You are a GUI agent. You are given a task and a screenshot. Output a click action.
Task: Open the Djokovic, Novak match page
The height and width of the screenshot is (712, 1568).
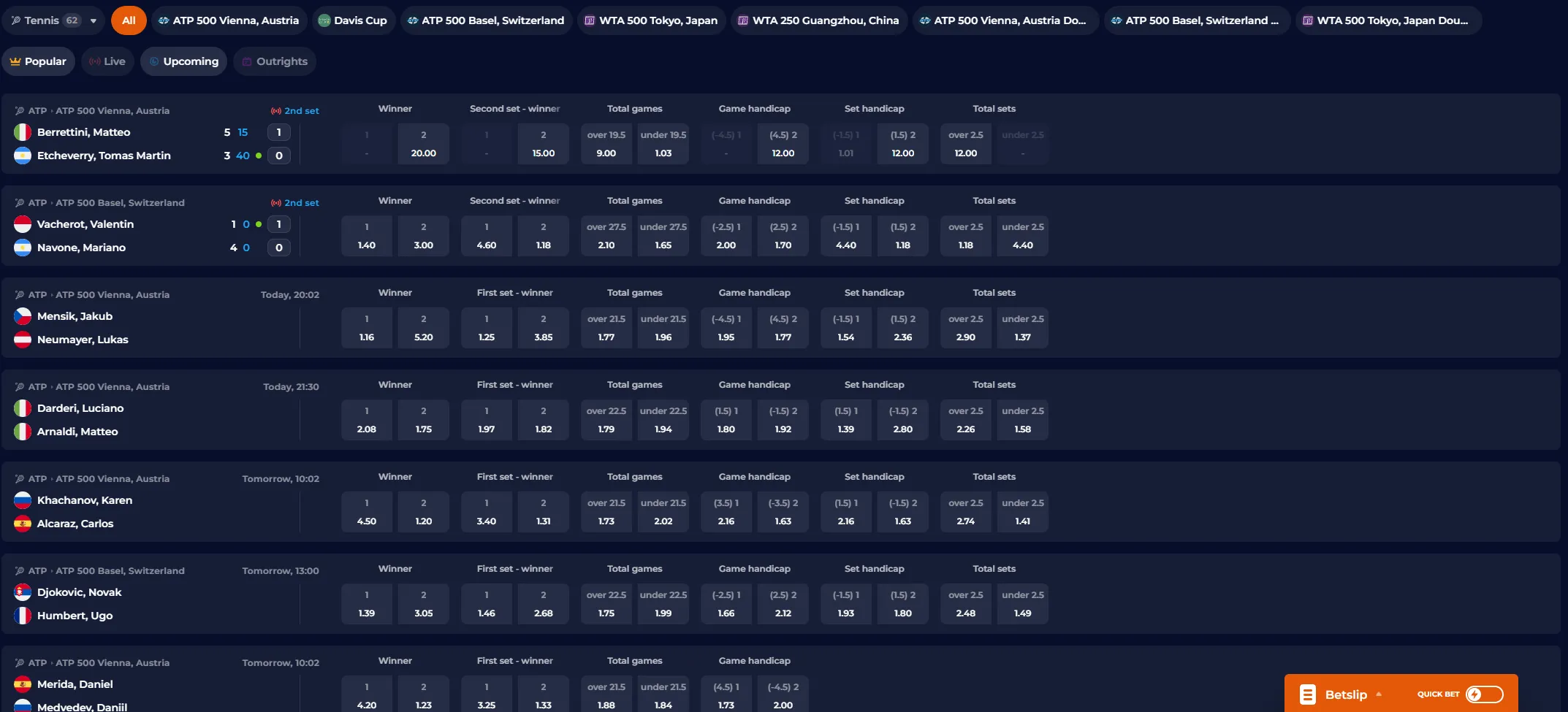coord(79,592)
